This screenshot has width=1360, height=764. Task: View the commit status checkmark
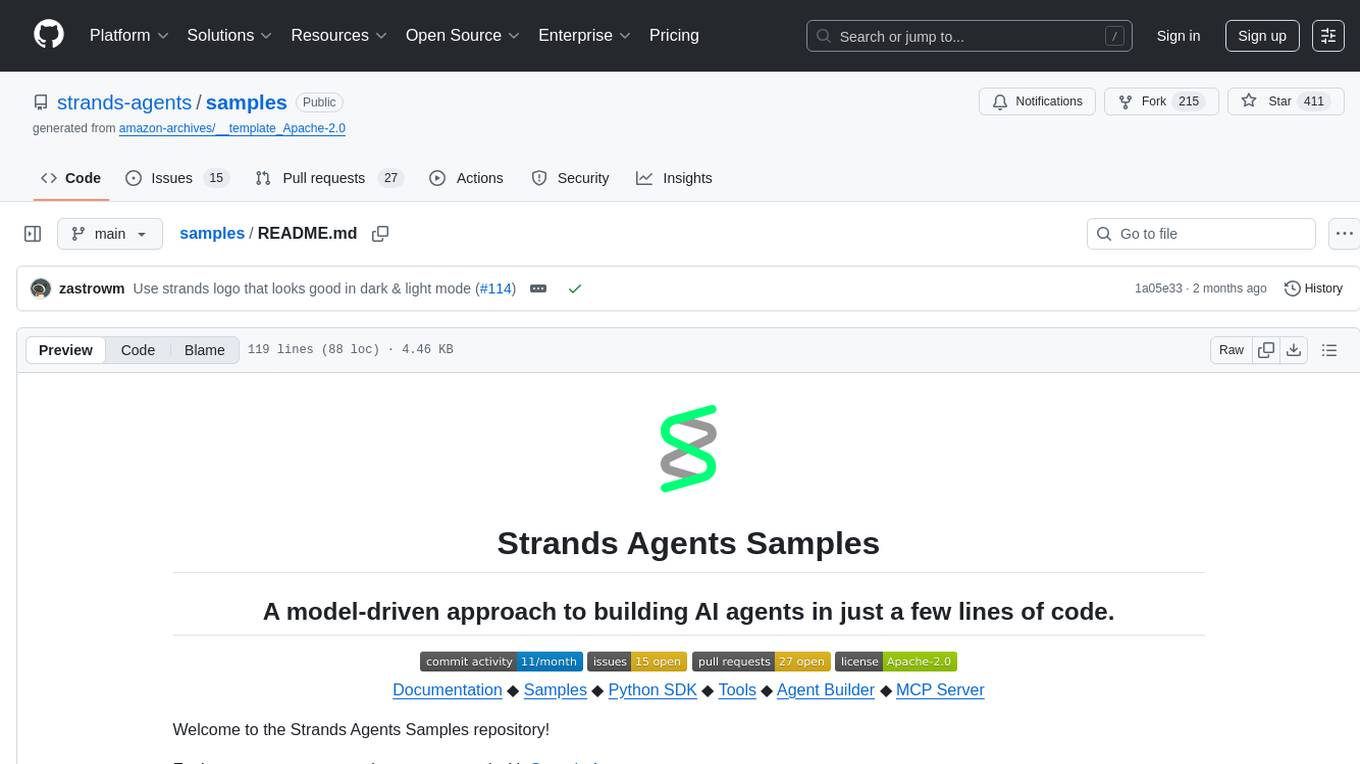pos(575,288)
